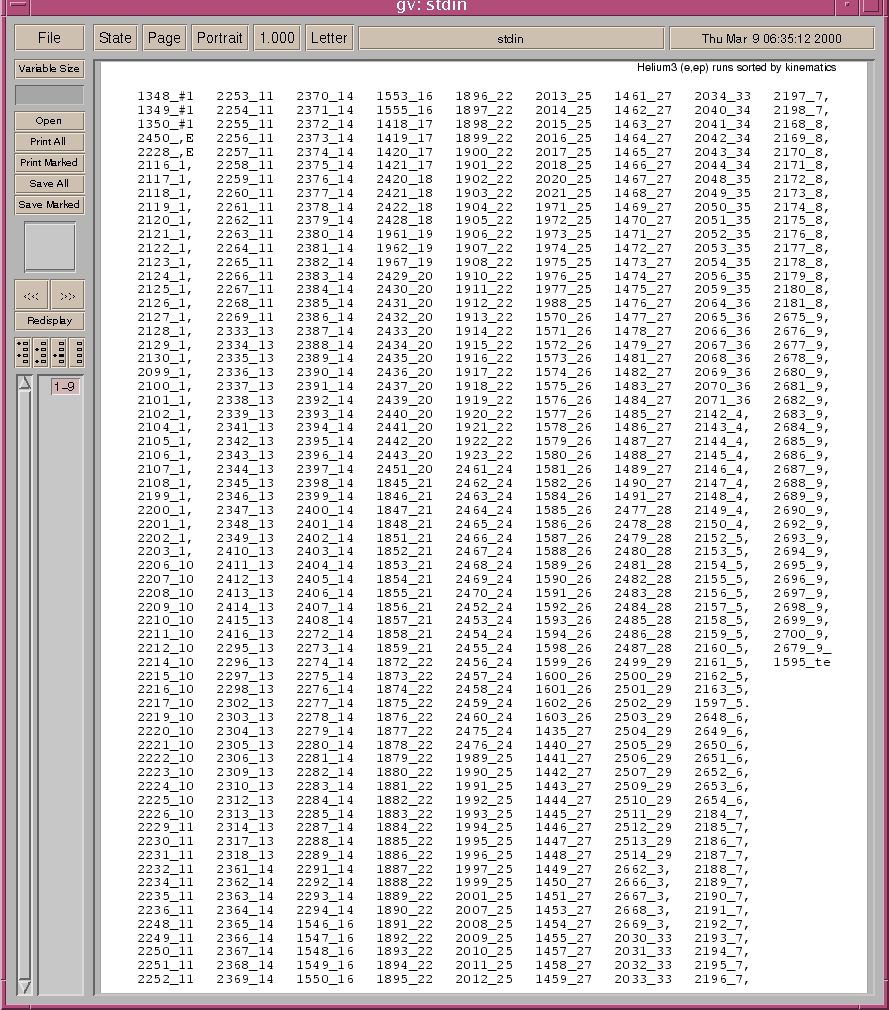Mark the current page using the third icon
The image size is (889, 1010).
59,352
